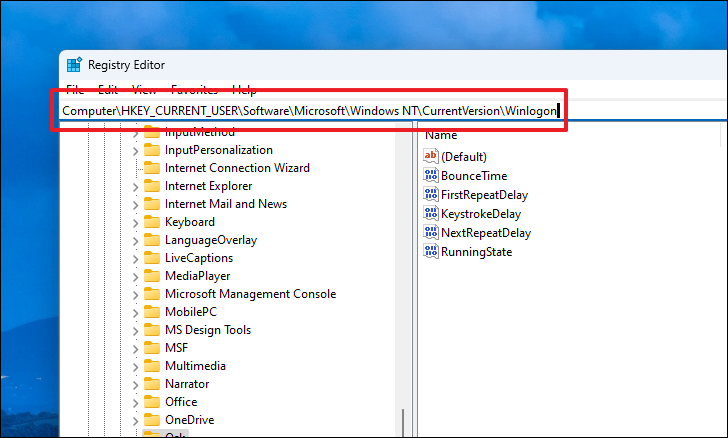Click the Name column header
Image resolution: width=728 pixels, height=438 pixels.
click(441, 135)
